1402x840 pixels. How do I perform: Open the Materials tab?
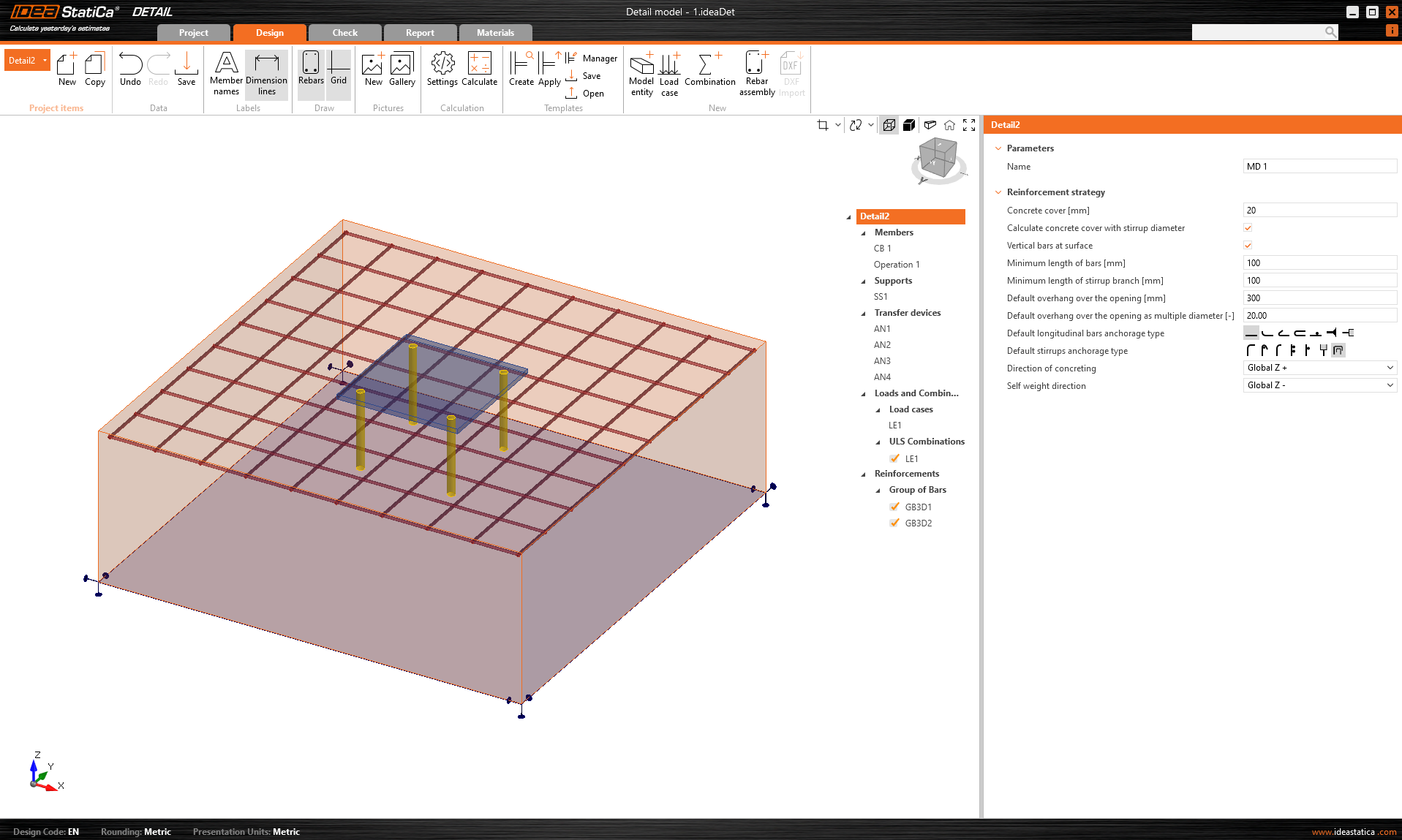click(495, 33)
